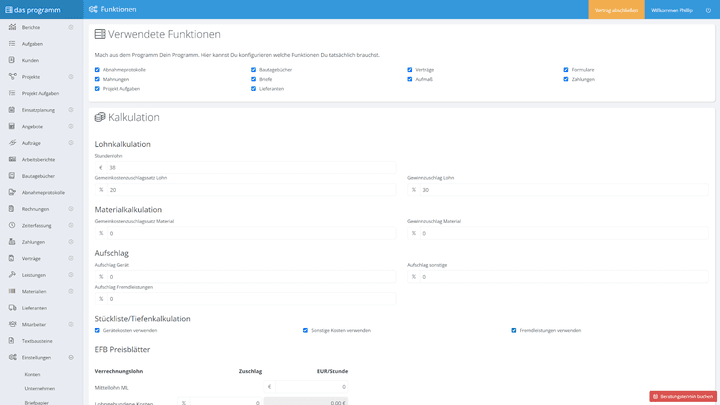Screen dimensions: 720x405
Task: Open the Arbeitsberichte menu item
Action: pos(39,159)
